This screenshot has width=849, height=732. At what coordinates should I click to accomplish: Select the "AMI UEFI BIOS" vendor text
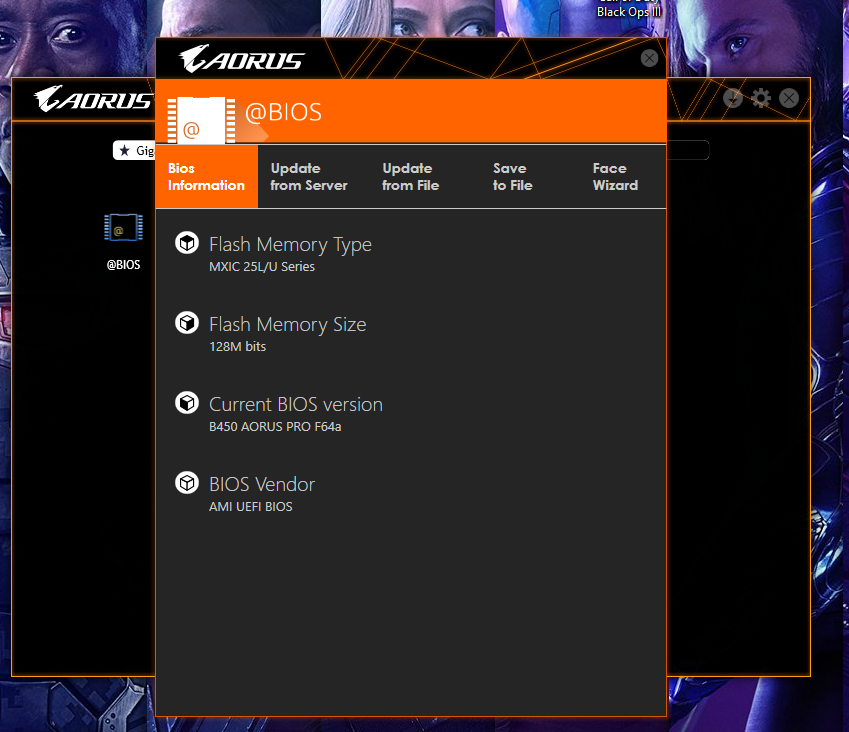[x=251, y=507]
